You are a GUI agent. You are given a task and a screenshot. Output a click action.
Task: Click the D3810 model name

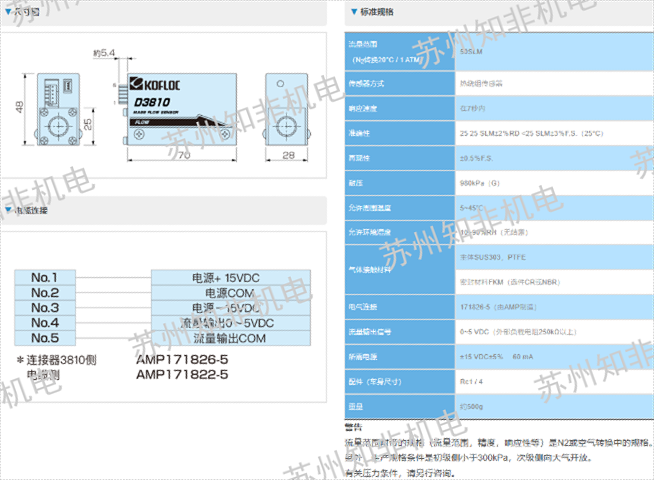pyautogui.click(x=152, y=102)
